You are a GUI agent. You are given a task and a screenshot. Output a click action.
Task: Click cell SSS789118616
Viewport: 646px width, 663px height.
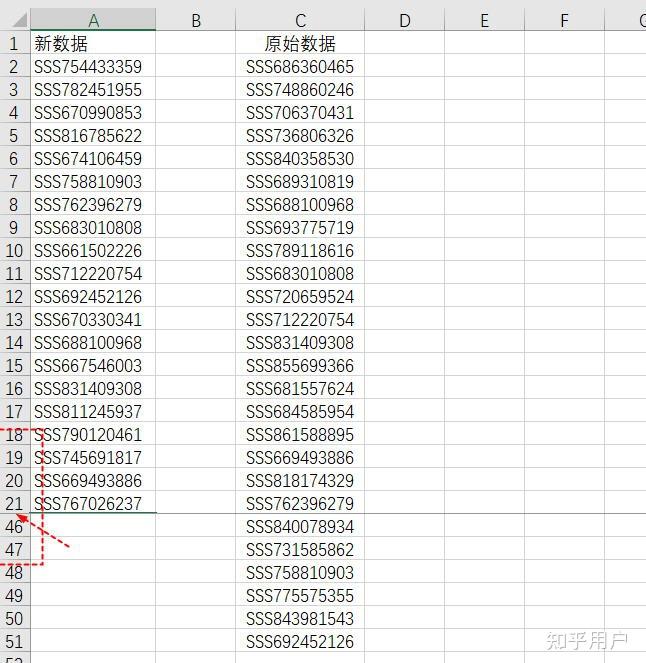coord(300,250)
